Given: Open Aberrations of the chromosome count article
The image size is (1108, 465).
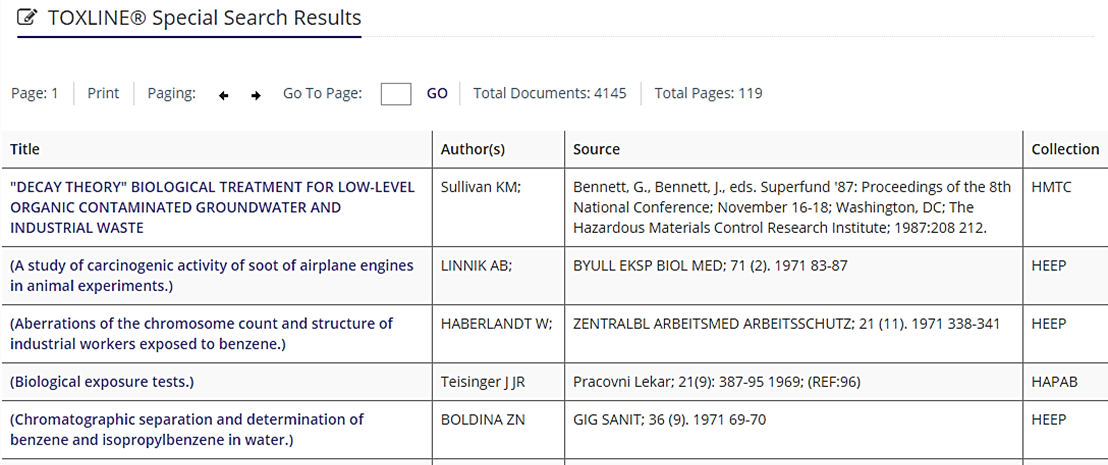Looking at the screenshot, I should pyautogui.click(x=201, y=334).
